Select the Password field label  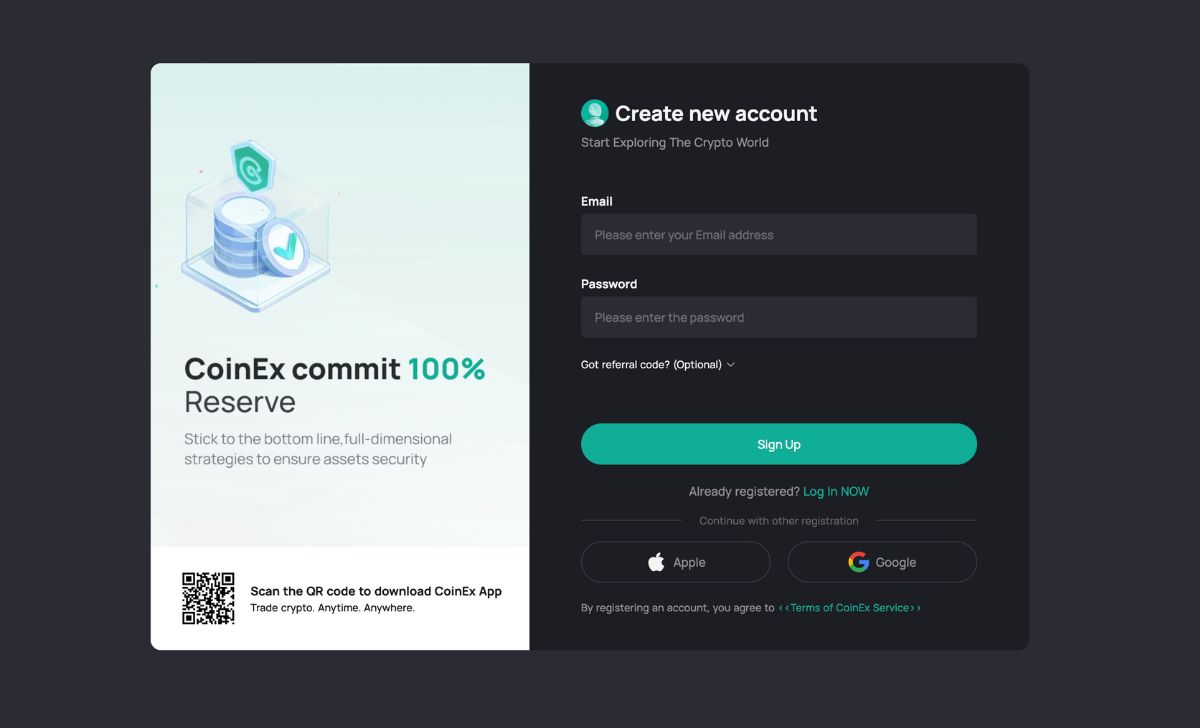pos(609,284)
